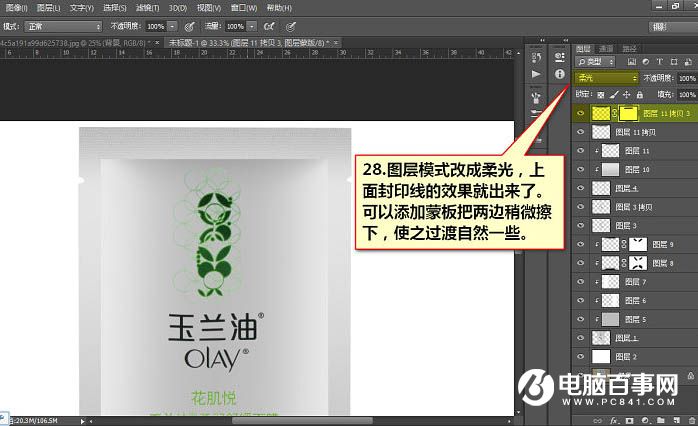Click the pressure-for-size icon in options bar
This screenshot has height=426, width=698.
291,27
